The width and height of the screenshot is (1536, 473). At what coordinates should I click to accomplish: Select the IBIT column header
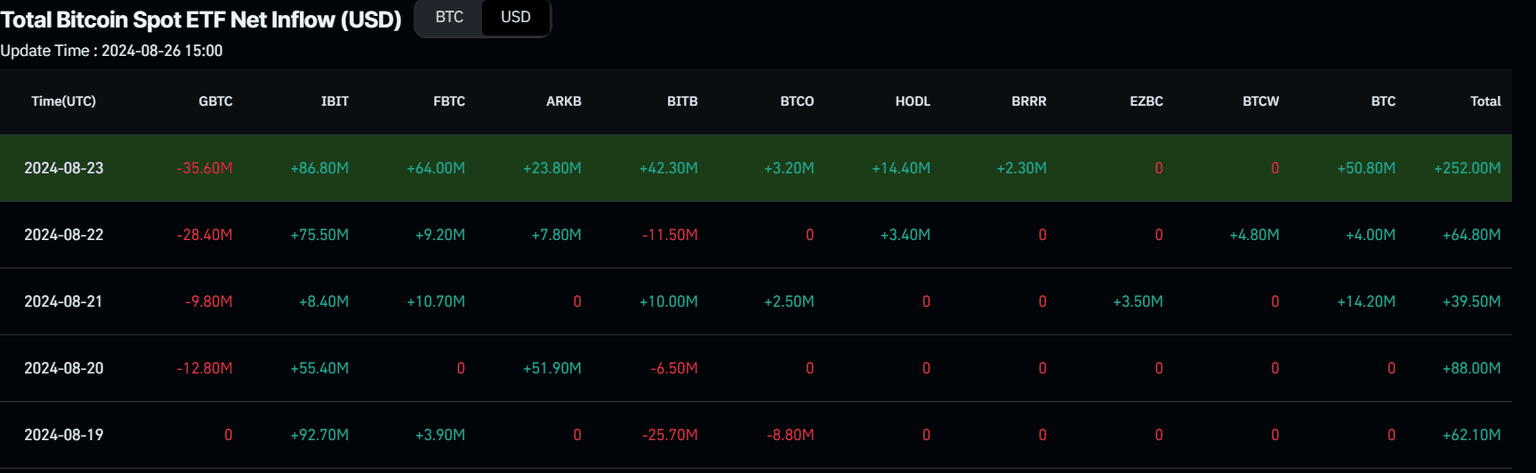point(334,101)
